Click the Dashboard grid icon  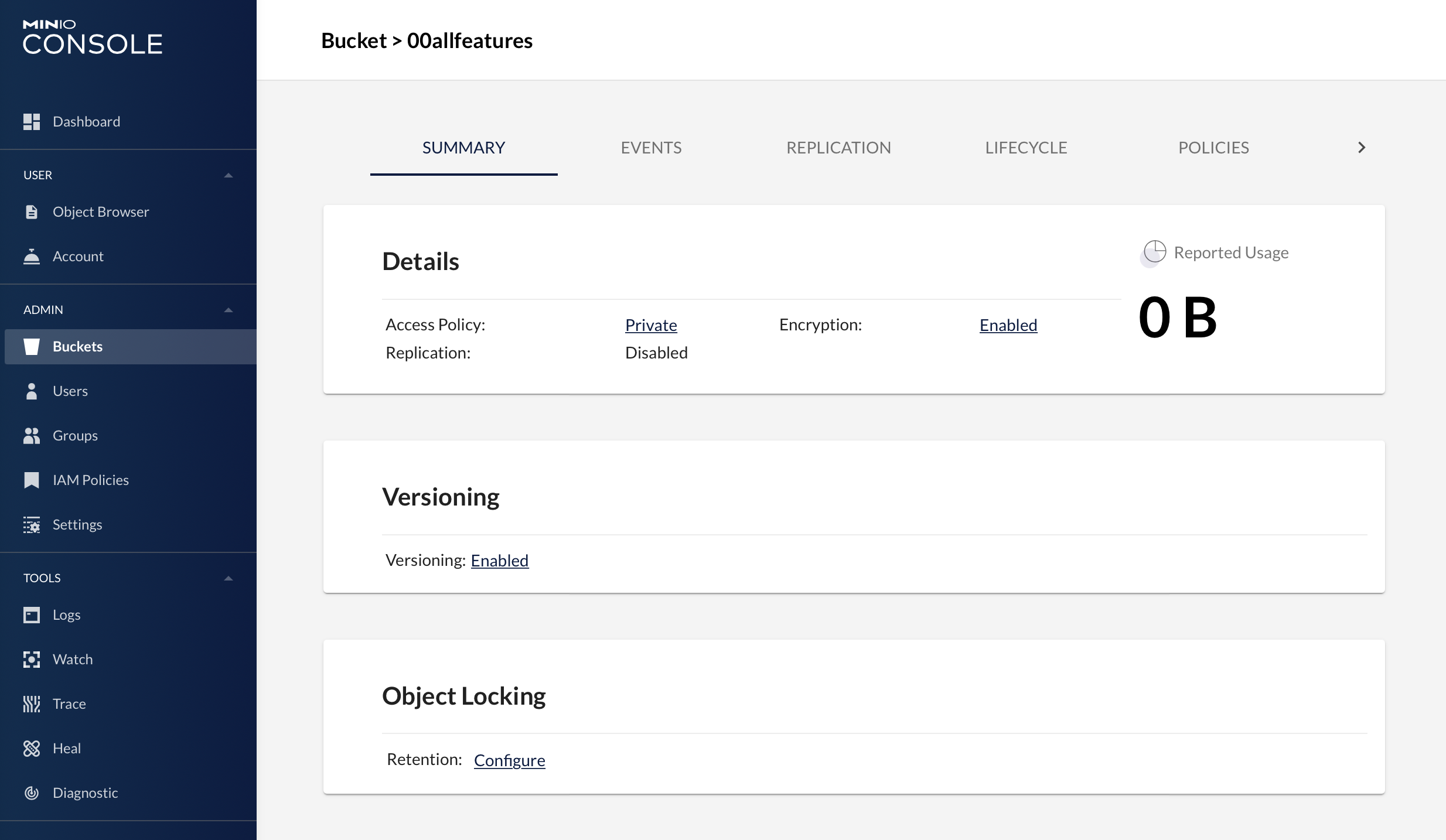[x=32, y=122]
